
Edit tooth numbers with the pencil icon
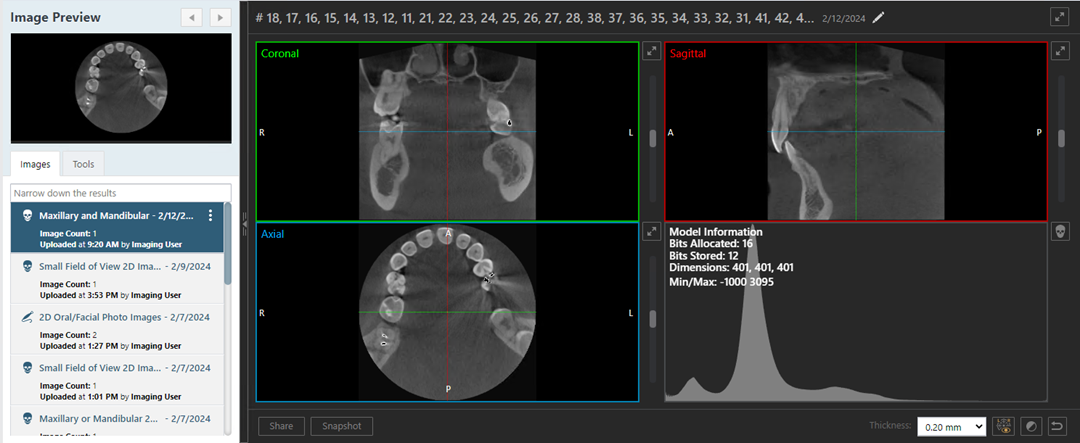click(879, 17)
